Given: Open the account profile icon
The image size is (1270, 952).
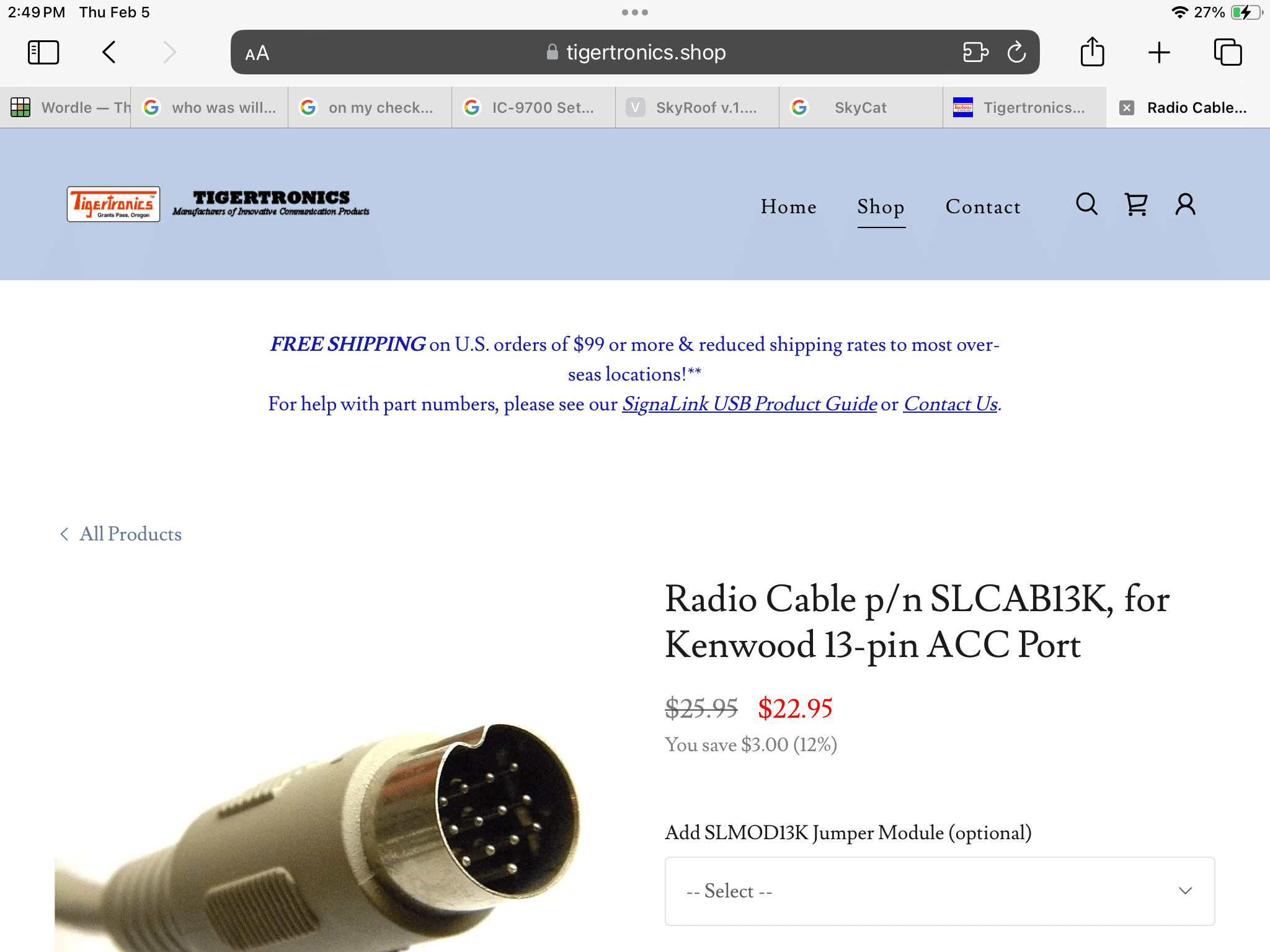Looking at the screenshot, I should coord(1185,205).
